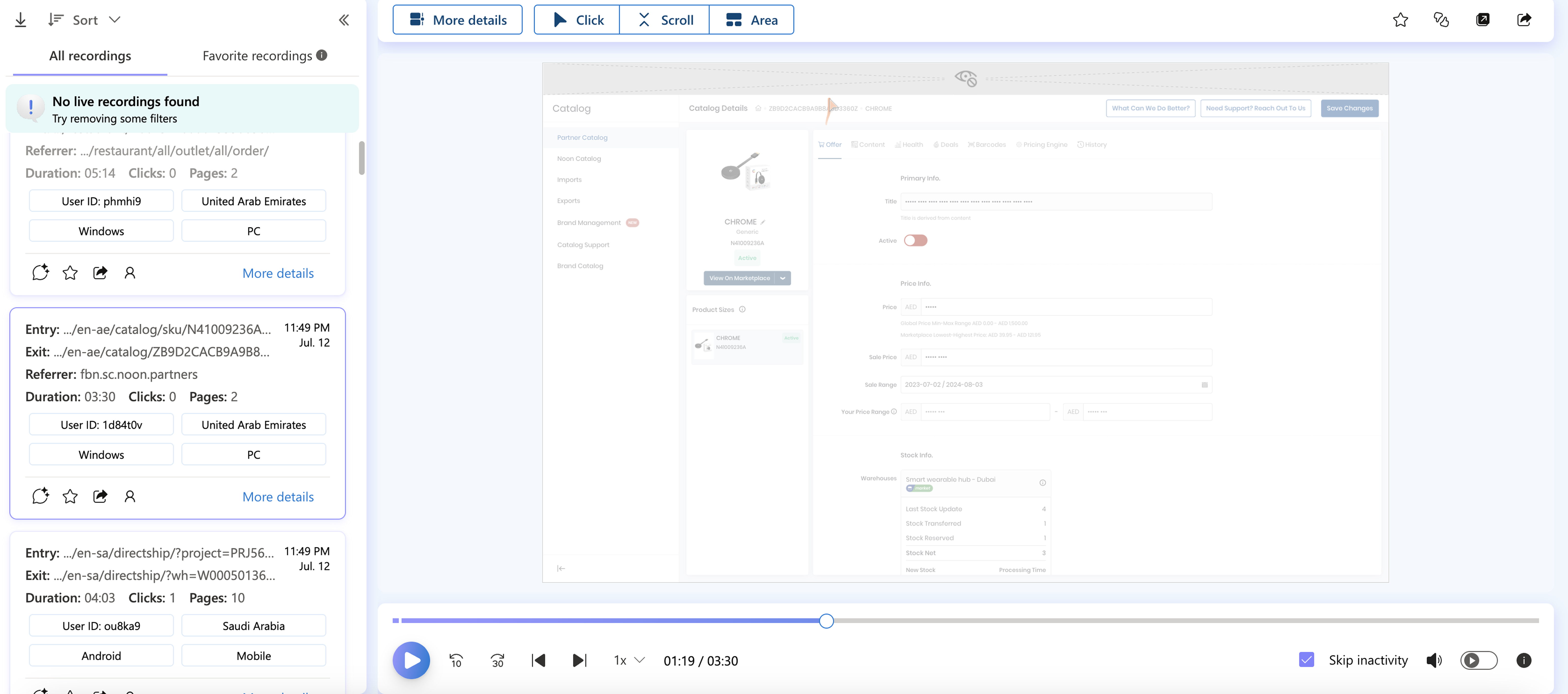Screen dimensions: 1568x694
Task: Collapse the recordings side panel
Action: coord(344,20)
